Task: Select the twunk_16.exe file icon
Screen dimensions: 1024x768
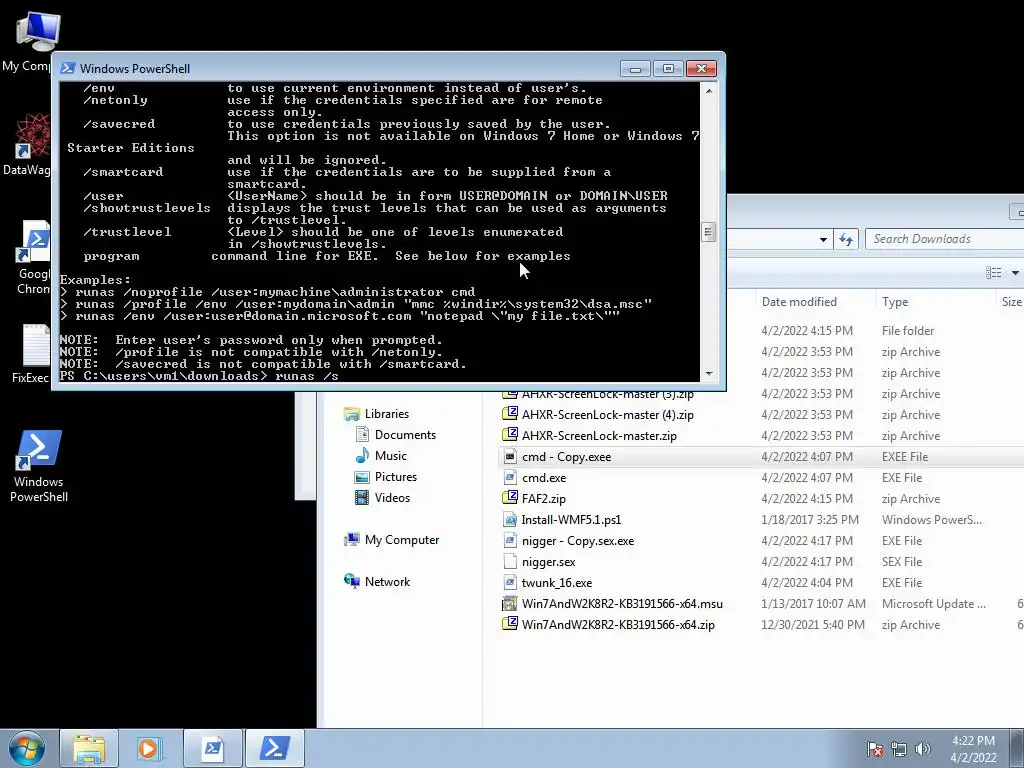Action: [x=510, y=583]
